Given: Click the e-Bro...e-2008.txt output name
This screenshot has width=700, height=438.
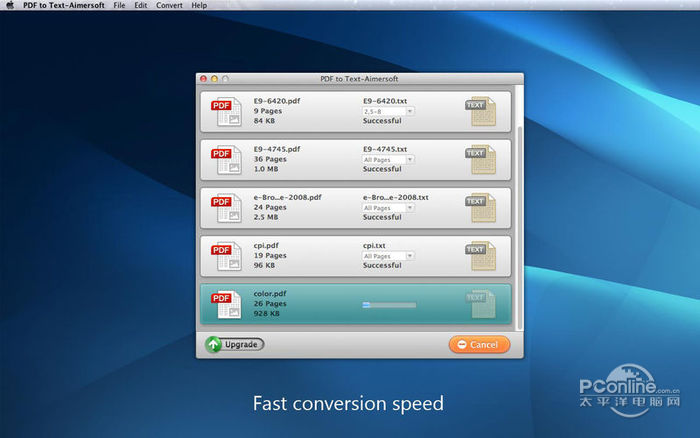Looking at the screenshot, I should (396, 197).
